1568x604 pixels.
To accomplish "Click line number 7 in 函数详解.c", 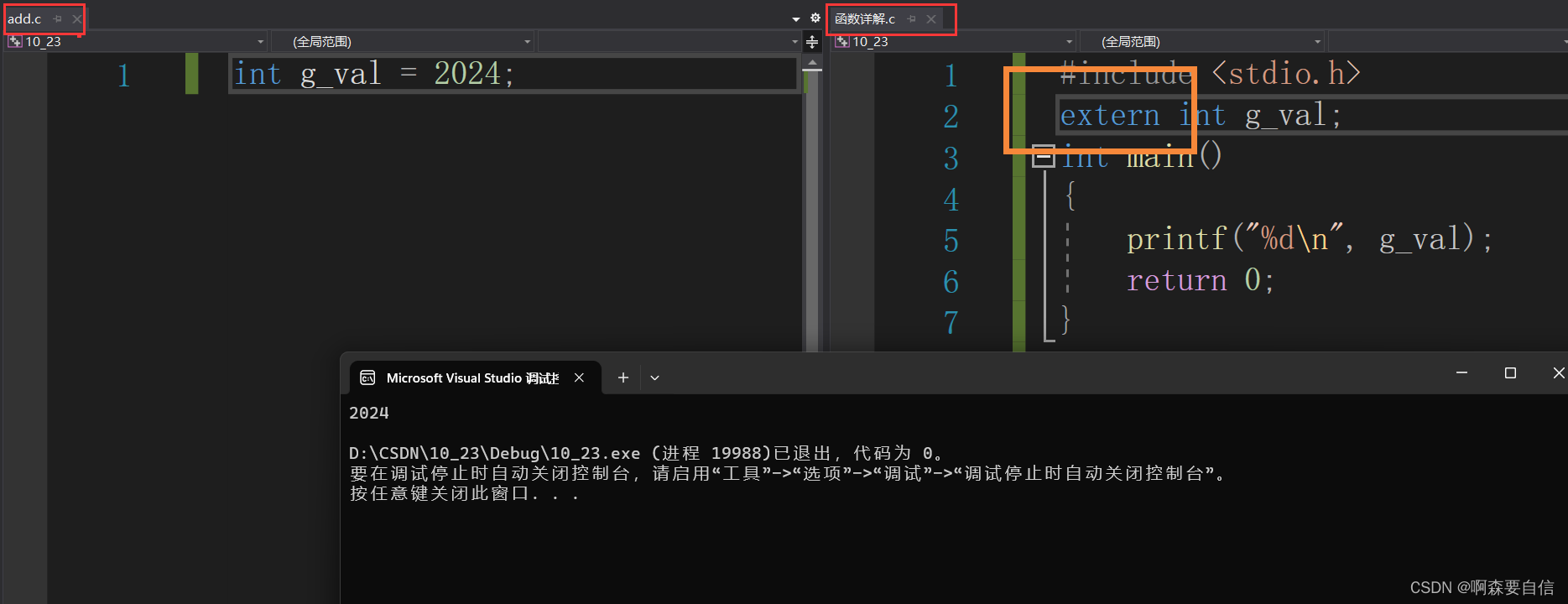I will 951,323.
